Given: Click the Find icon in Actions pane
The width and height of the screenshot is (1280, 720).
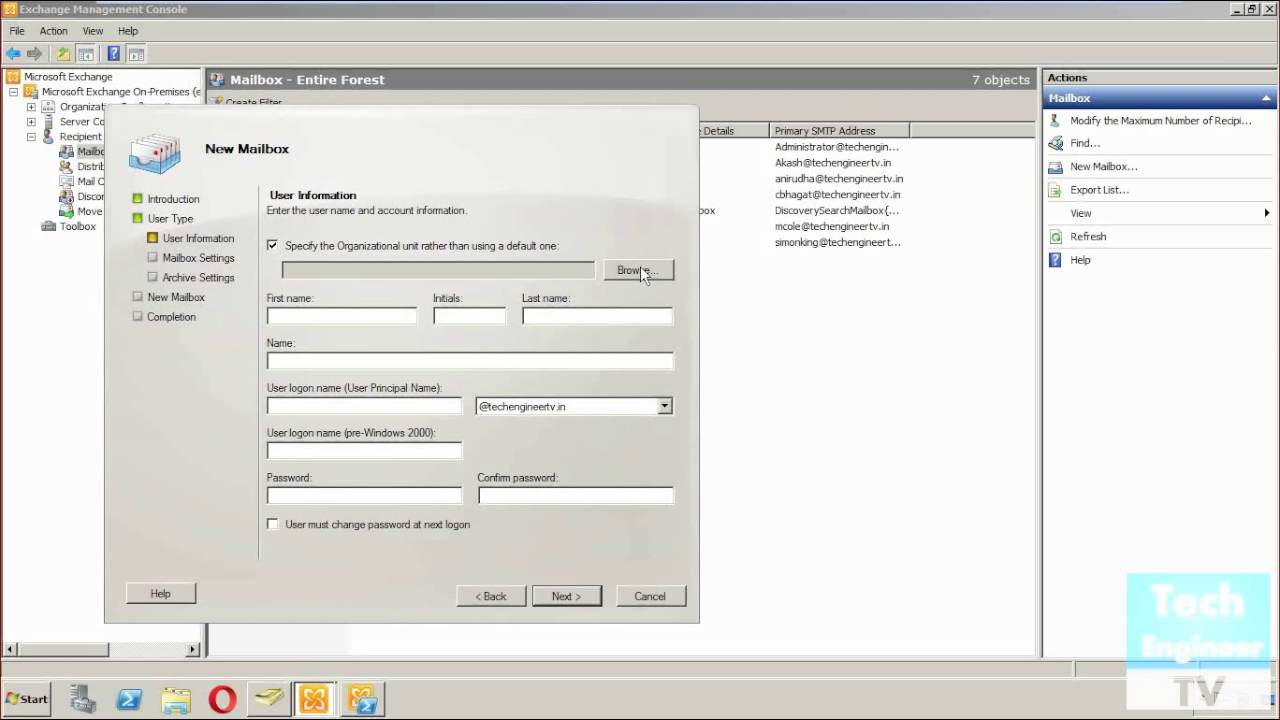Looking at the screenshot, I should pyautogui.click(x=1055, y=143).
